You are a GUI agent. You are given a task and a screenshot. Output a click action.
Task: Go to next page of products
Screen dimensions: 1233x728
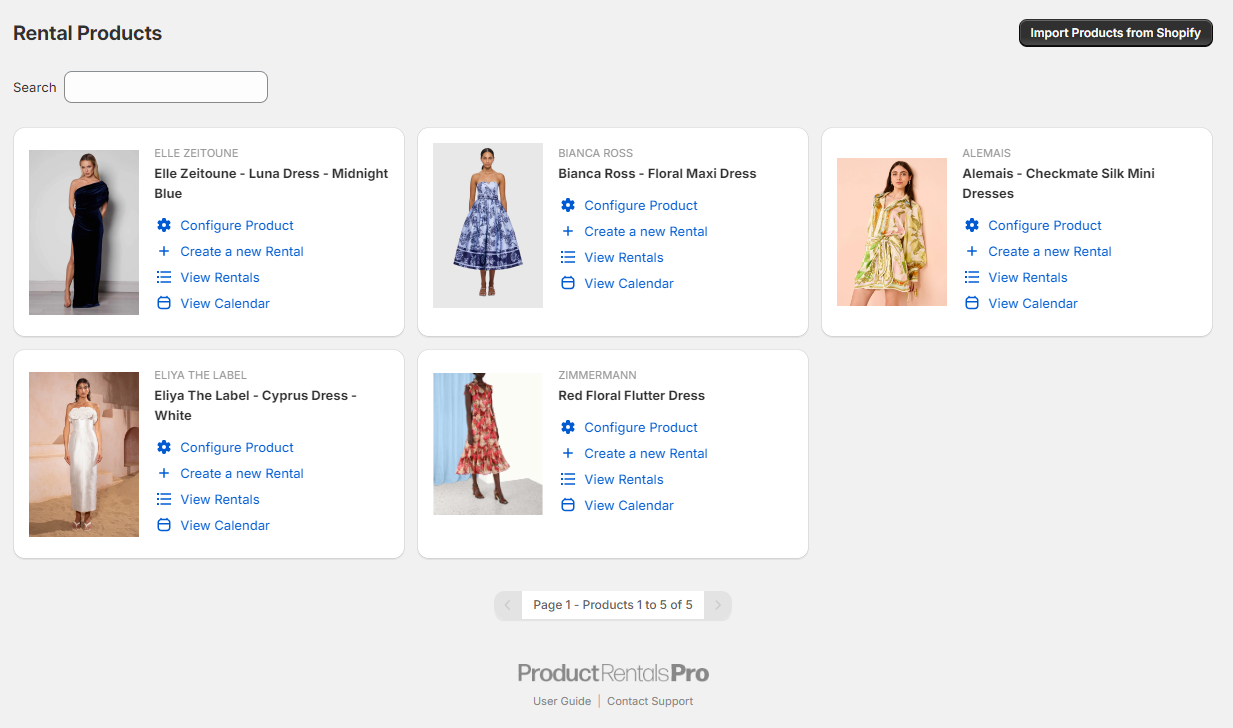[x=717, y=605]
